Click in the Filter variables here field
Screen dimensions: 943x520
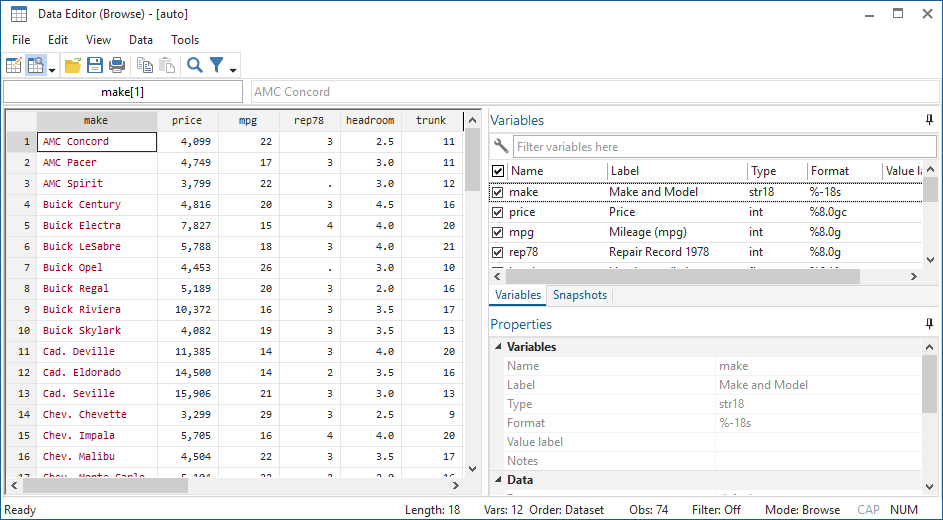[x=725, y=147]
